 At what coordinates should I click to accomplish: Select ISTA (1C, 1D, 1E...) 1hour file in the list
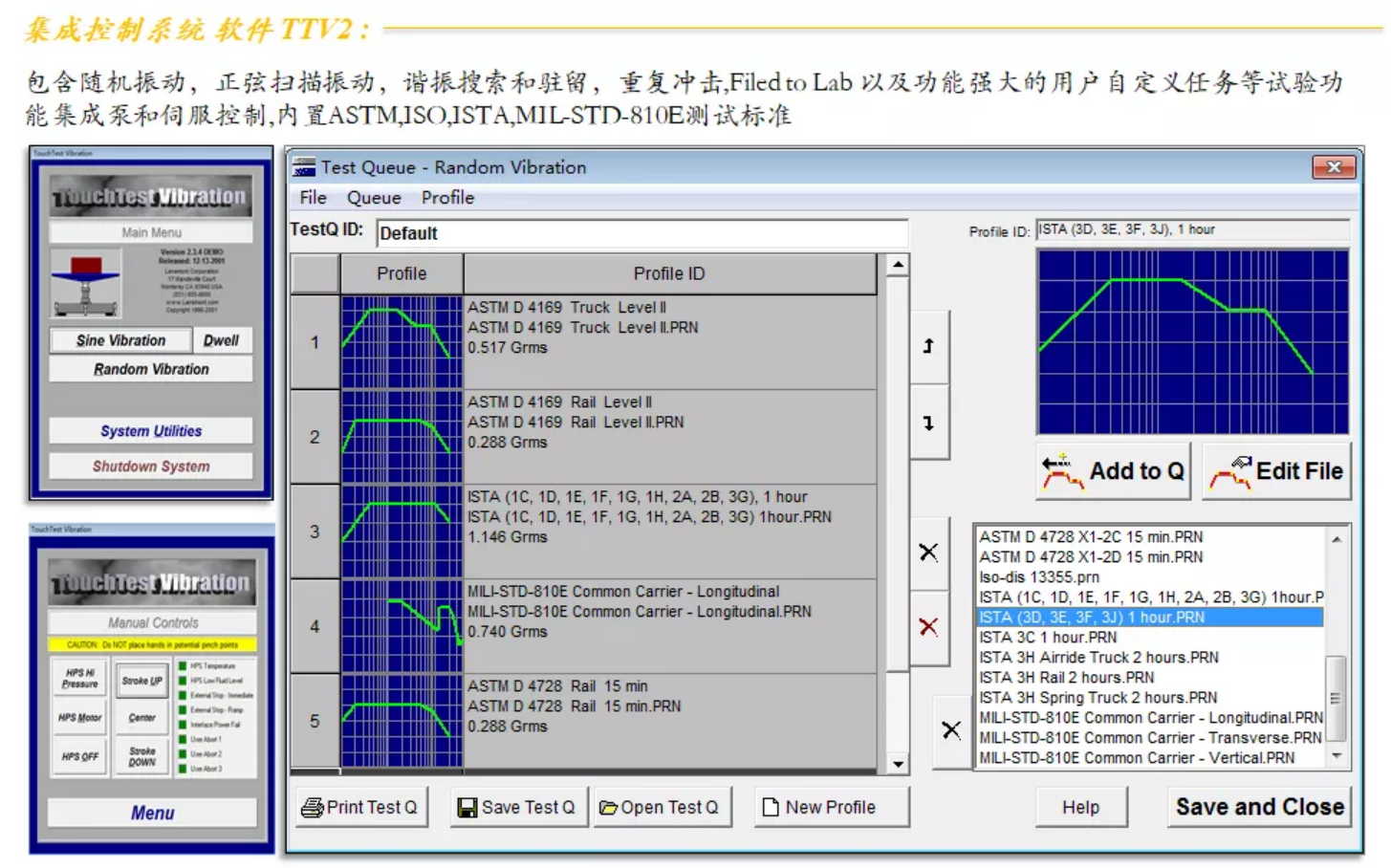pos(1151,597)
